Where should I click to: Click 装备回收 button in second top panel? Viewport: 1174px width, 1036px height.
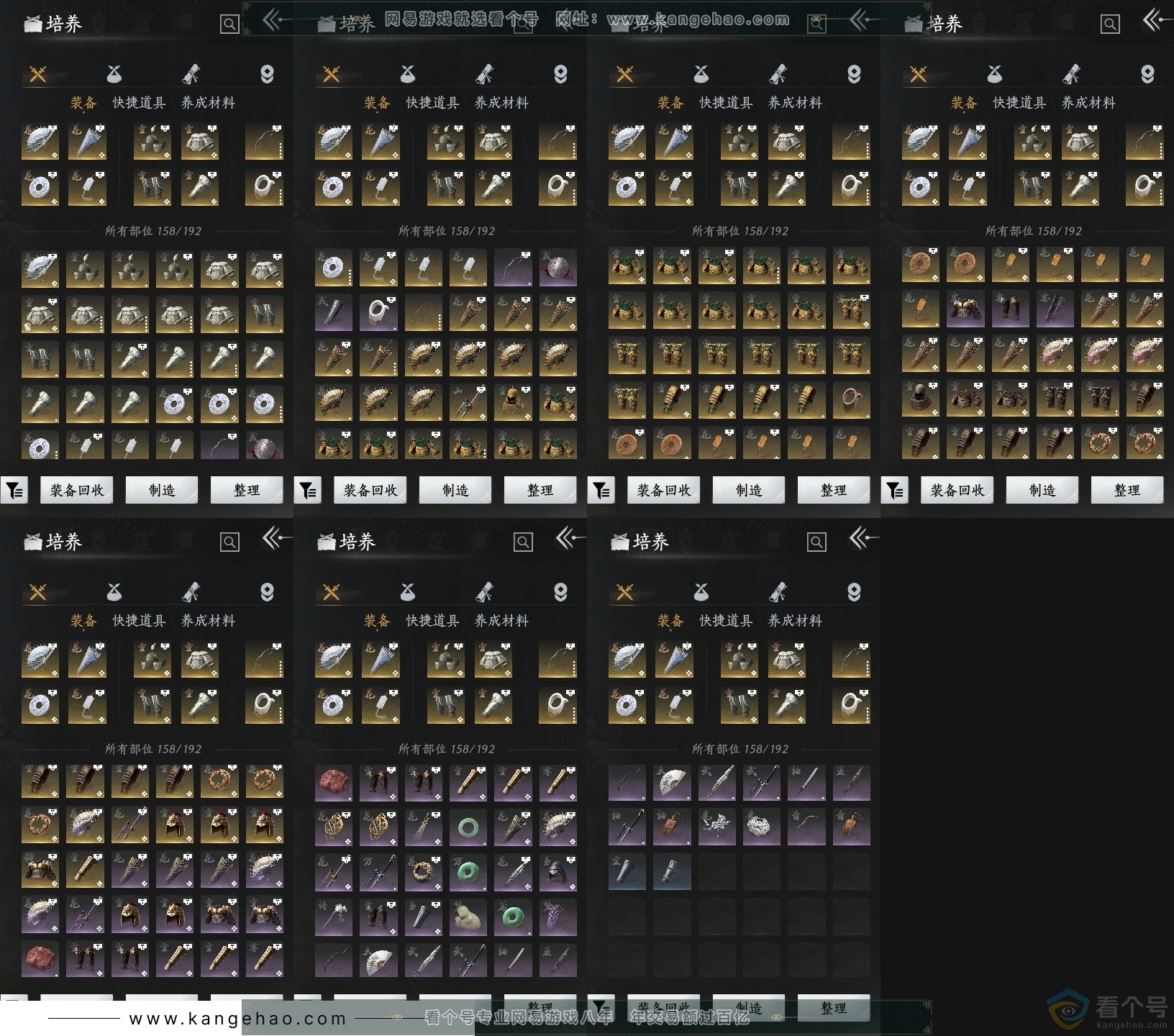pos(370,491)
